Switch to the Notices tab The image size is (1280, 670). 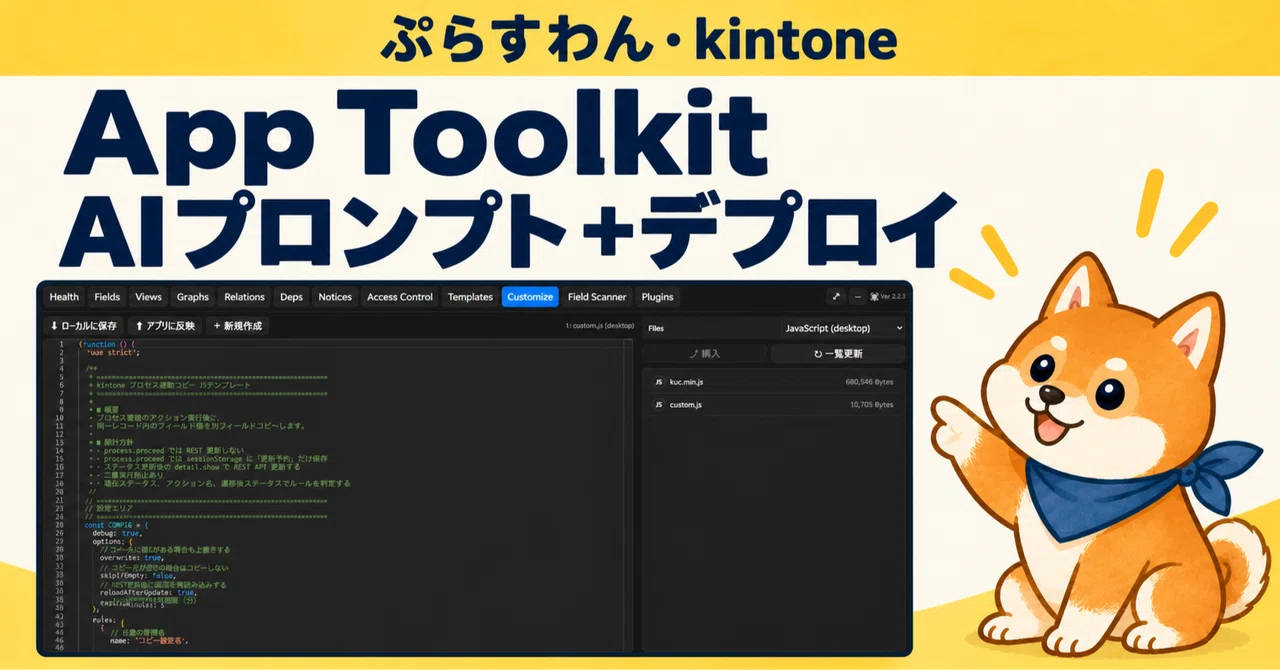(x=335, y=297)
